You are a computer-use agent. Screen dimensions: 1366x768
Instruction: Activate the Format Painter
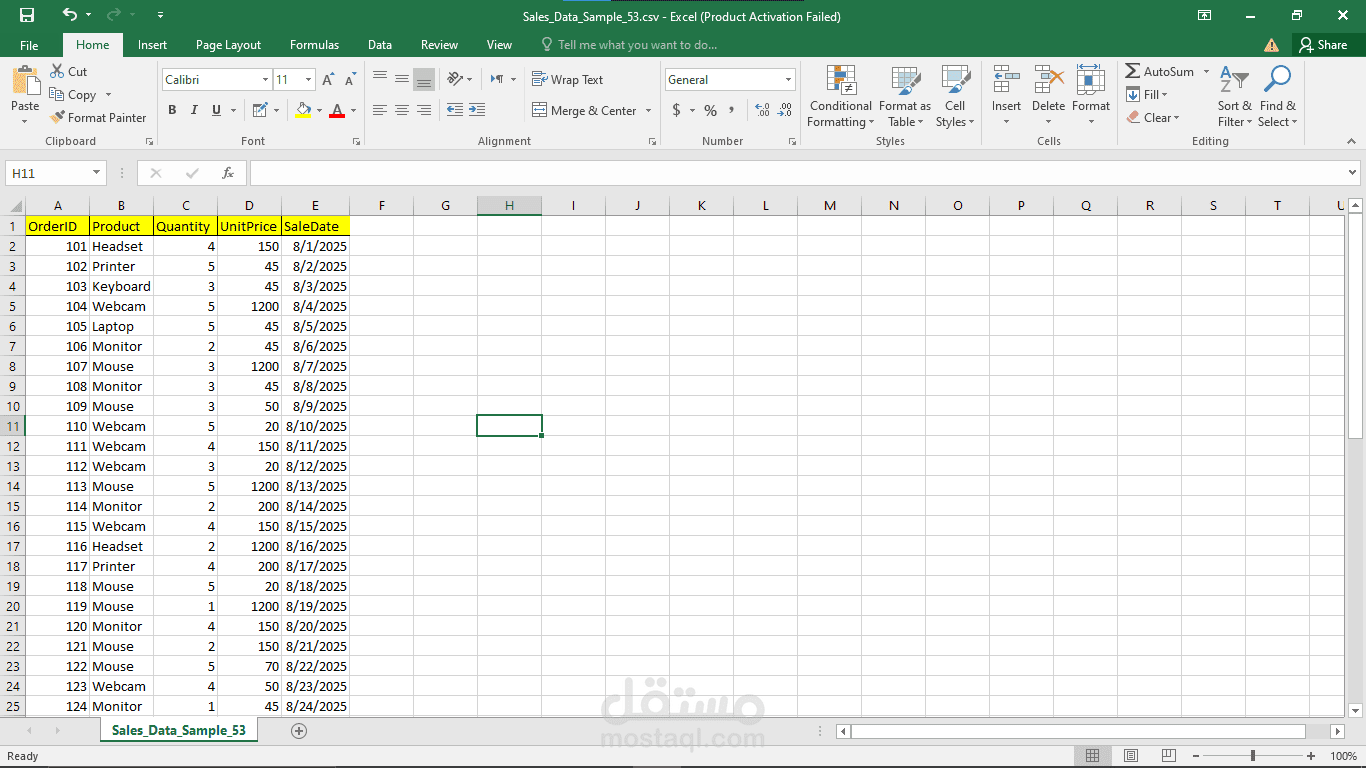coord(98,117)
